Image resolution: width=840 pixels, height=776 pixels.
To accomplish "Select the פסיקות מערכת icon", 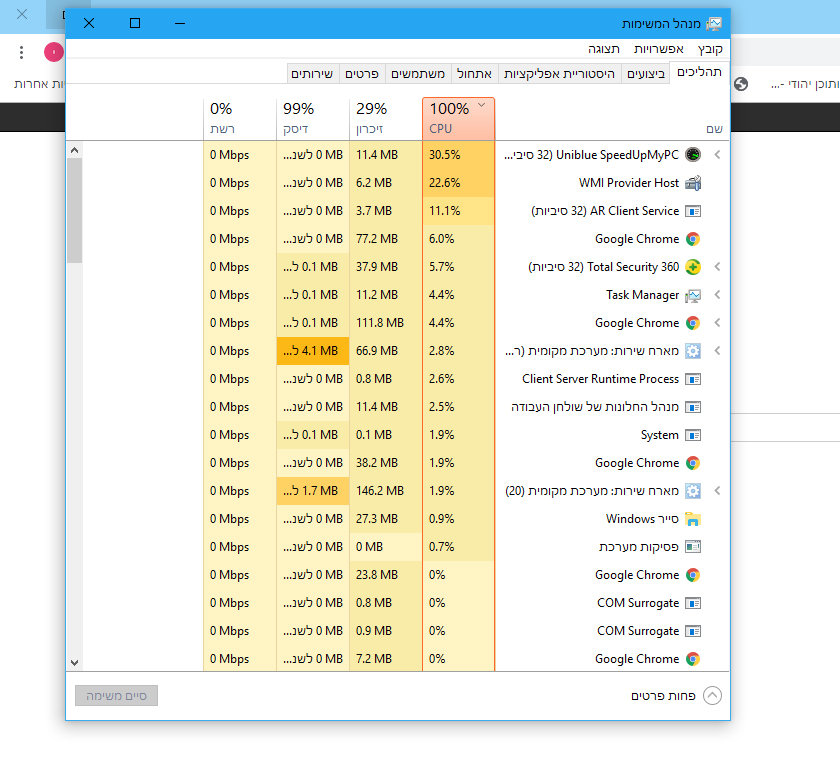I will [x=693, y=547].
